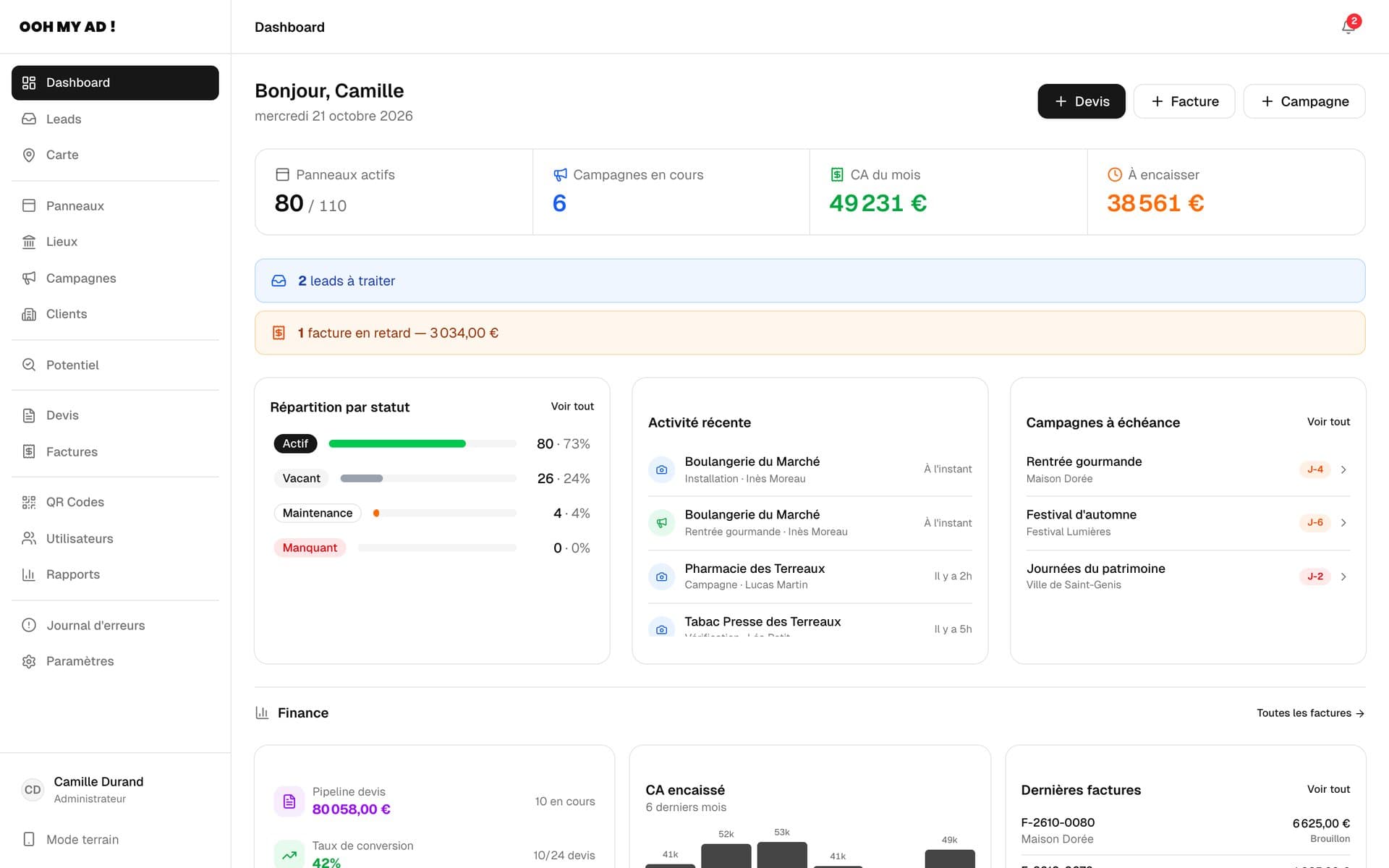Open Devis in the sidebar
This screenshot has width=1389, height=868.
115,415
